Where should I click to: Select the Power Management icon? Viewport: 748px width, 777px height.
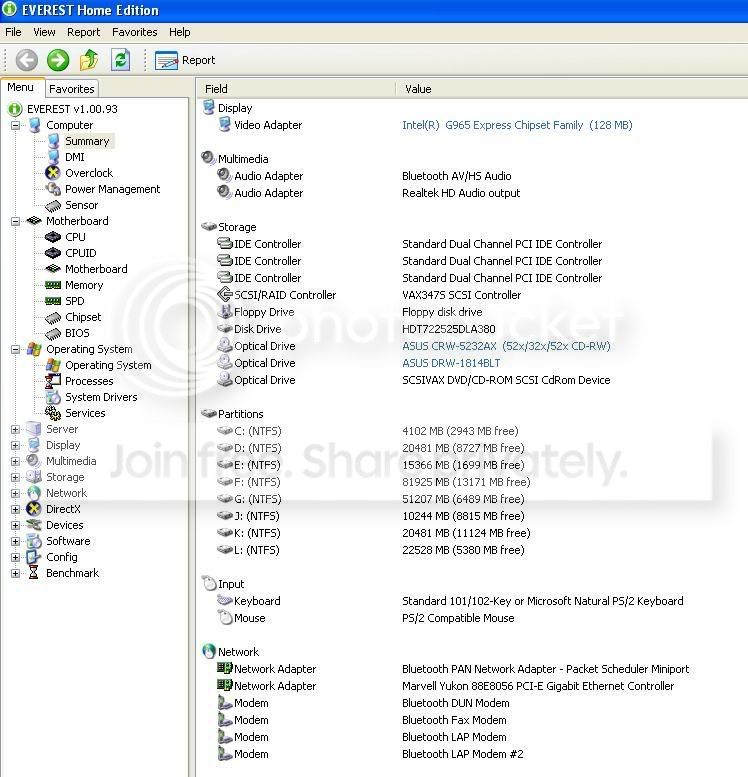pos(53,189)
